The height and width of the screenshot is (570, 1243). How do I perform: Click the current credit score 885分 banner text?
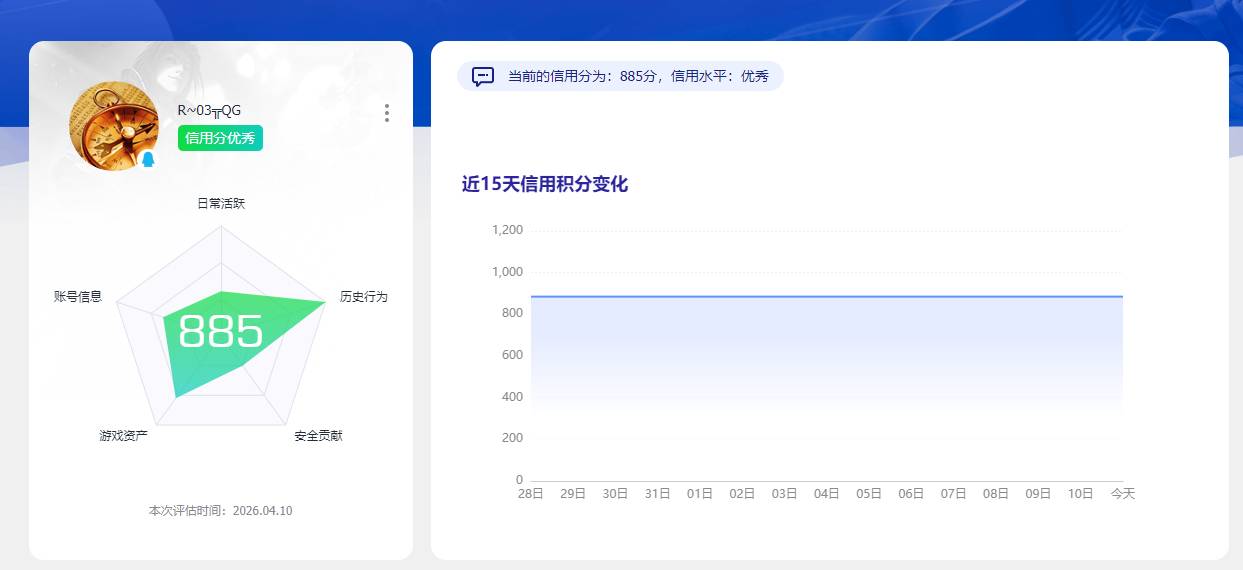[x=638, y=76]
